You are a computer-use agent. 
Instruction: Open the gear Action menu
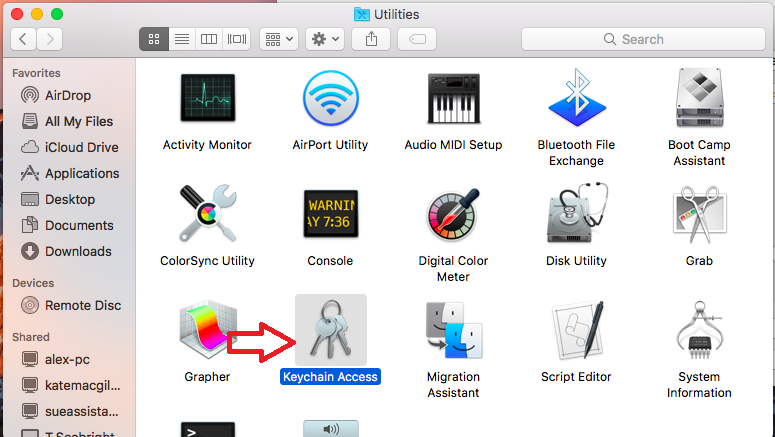point(325,39)
